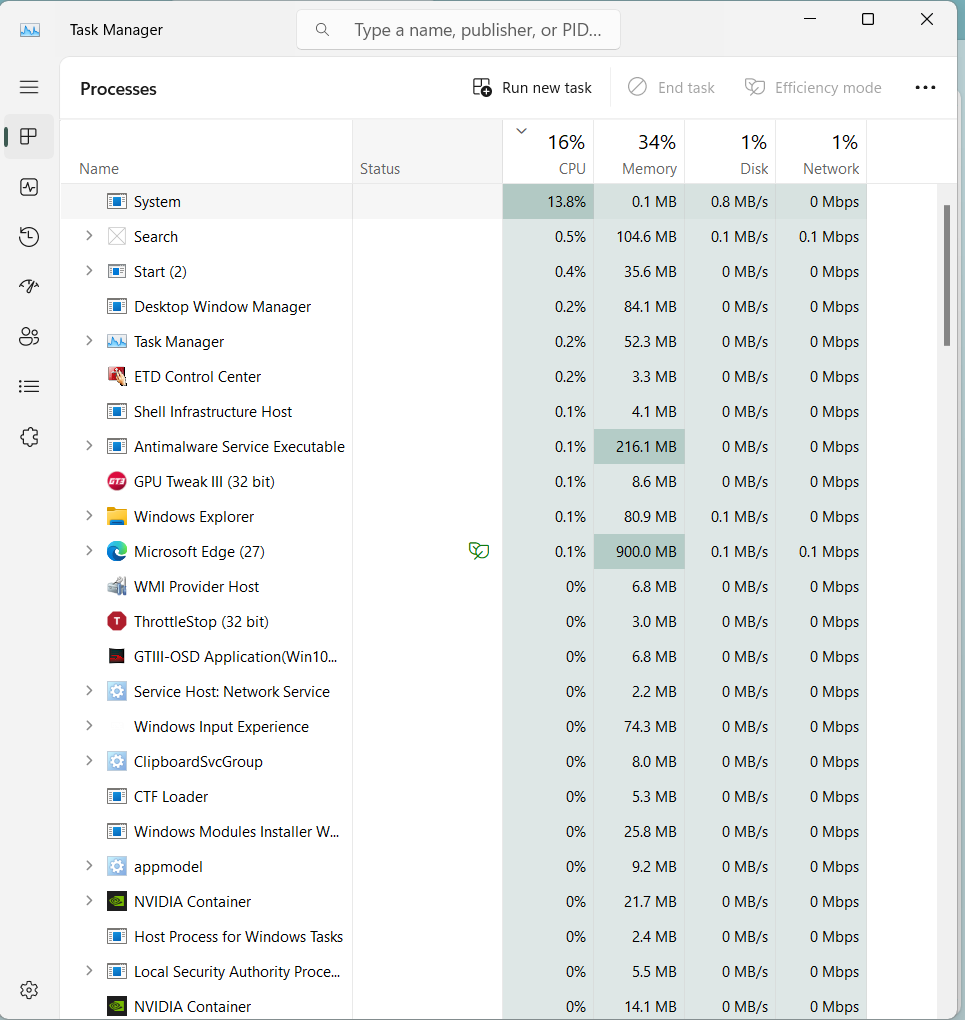Open the more options ellipsis menu
Image resolution: width=965 pixels, height=1020 pixels.
925,87
